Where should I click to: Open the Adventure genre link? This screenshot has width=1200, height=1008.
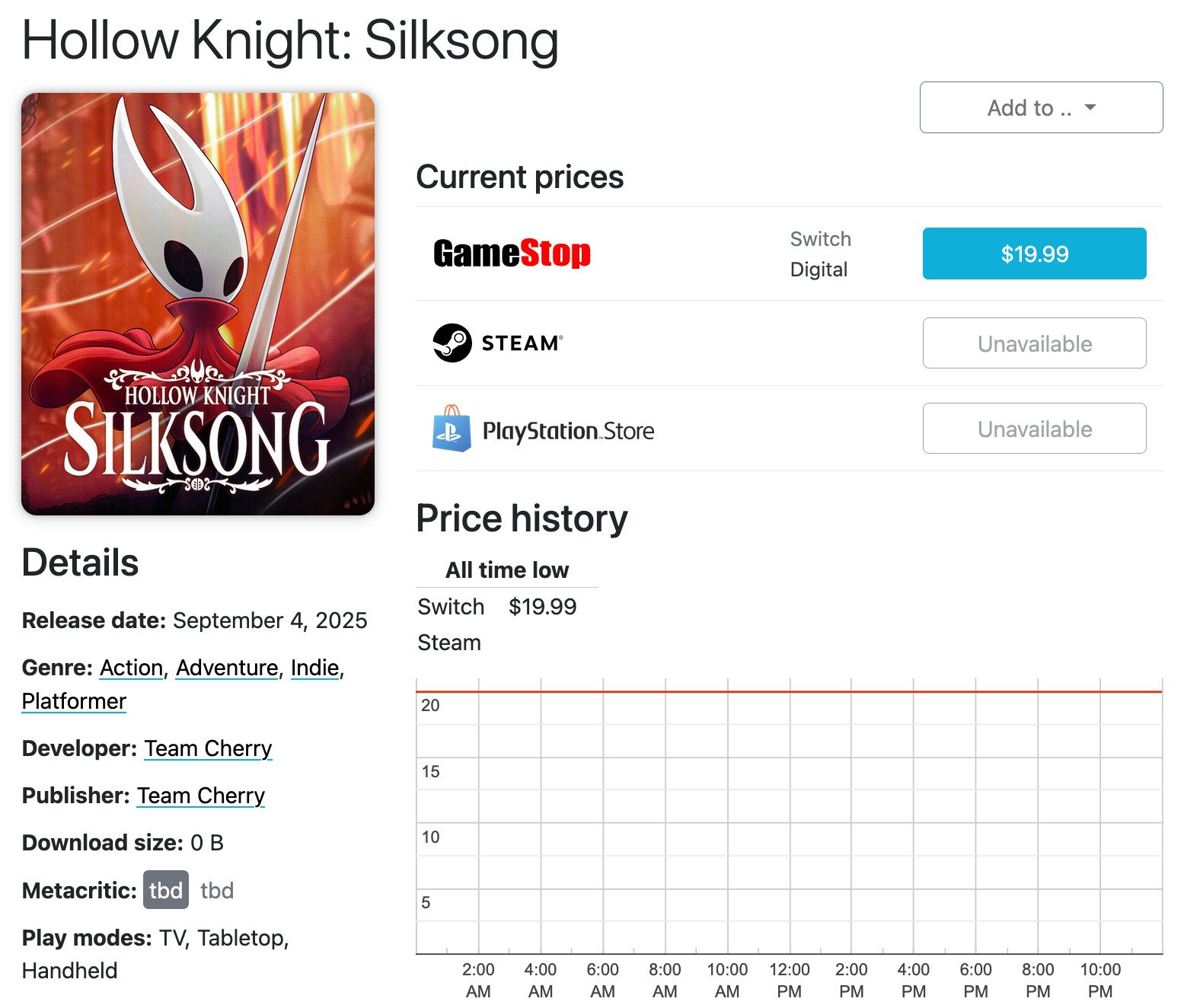coord(227,668)
